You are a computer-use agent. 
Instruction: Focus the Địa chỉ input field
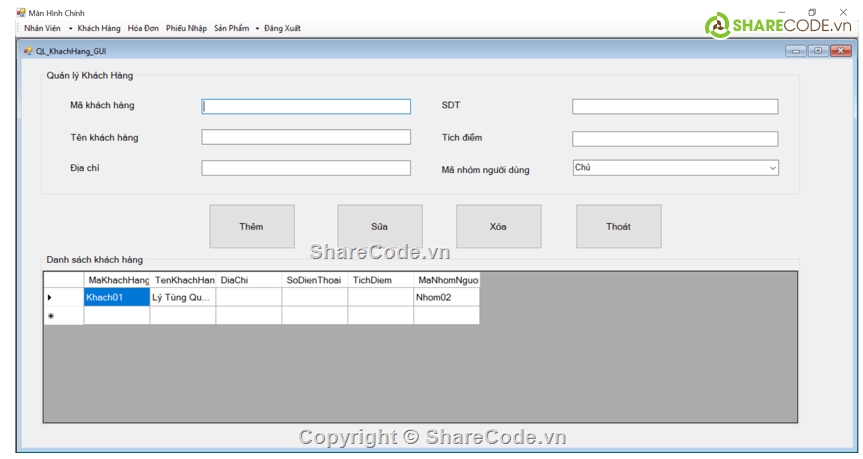tap(306, 168)
